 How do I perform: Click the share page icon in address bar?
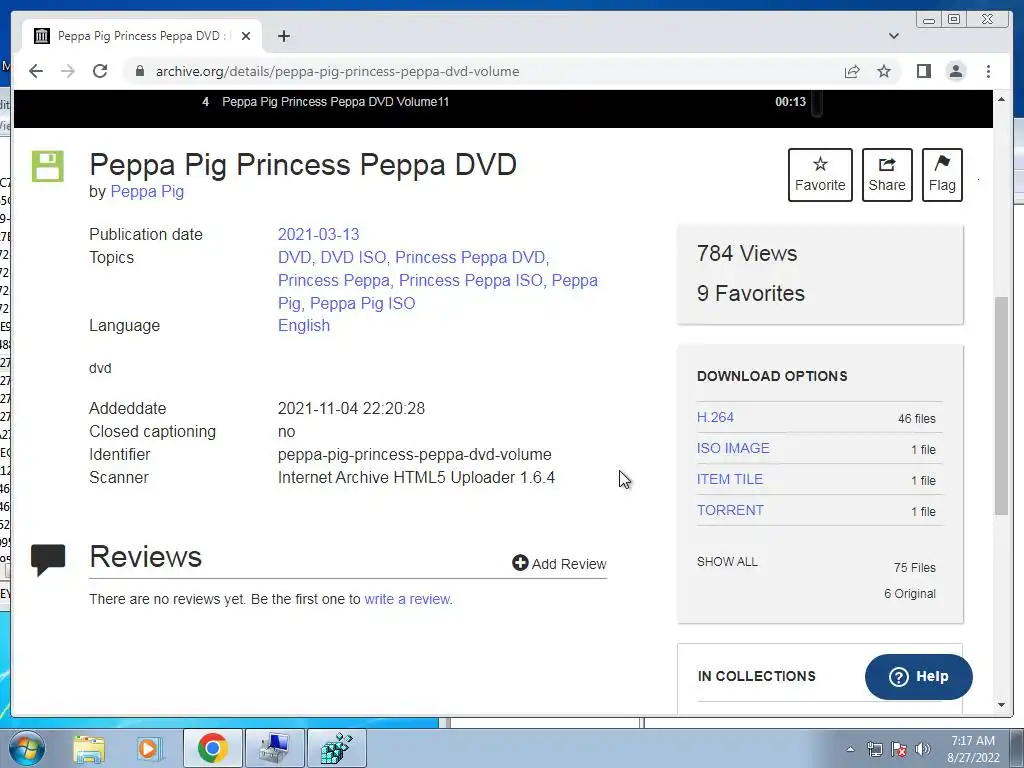[852, 71]
